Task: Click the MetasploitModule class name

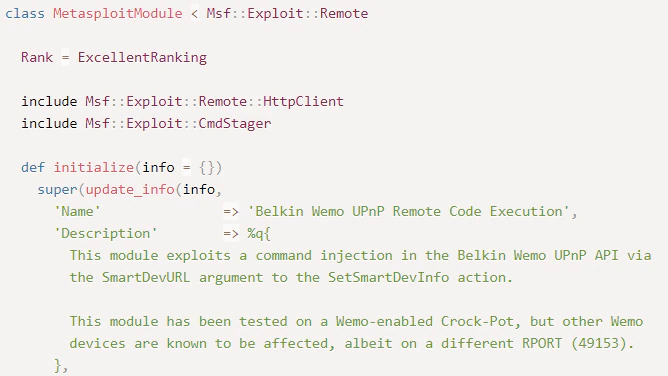Action: pos(118,13)
